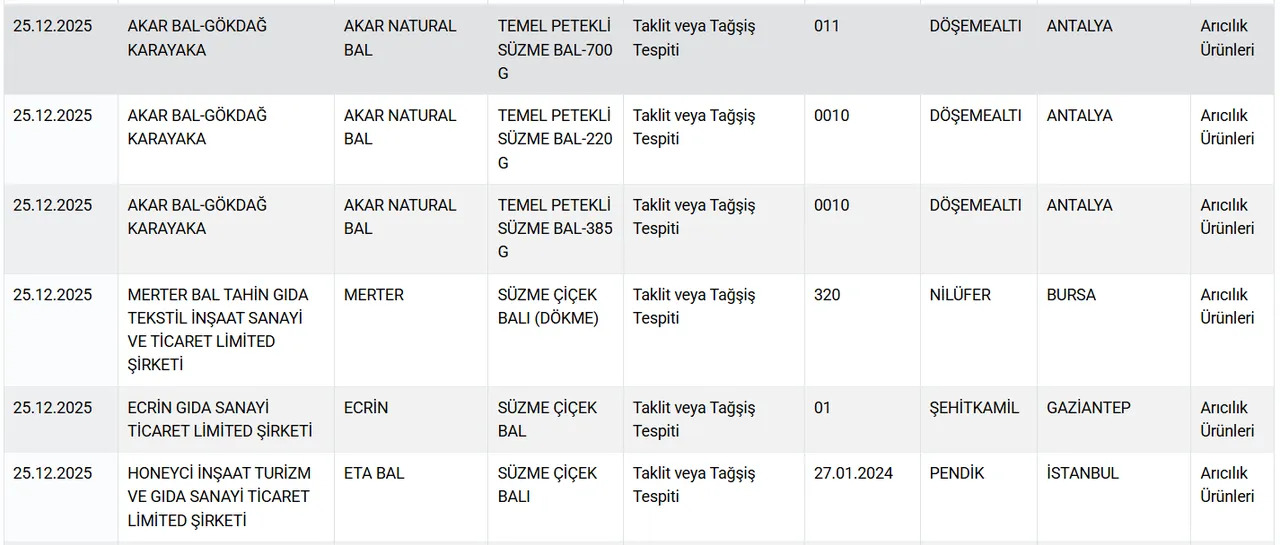
Task: Select the PENDİK district cell
Action: click(x=957, y=473)
